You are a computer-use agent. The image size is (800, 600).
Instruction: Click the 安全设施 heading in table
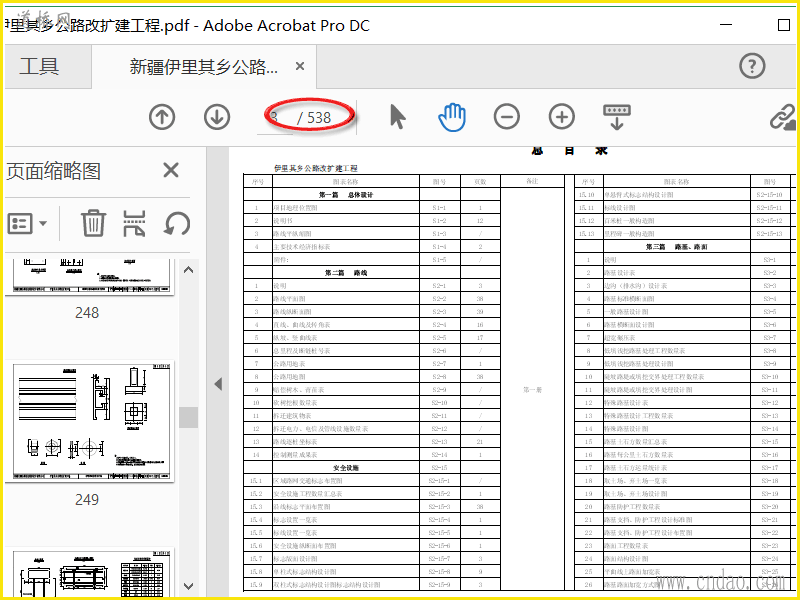(346, 468)
